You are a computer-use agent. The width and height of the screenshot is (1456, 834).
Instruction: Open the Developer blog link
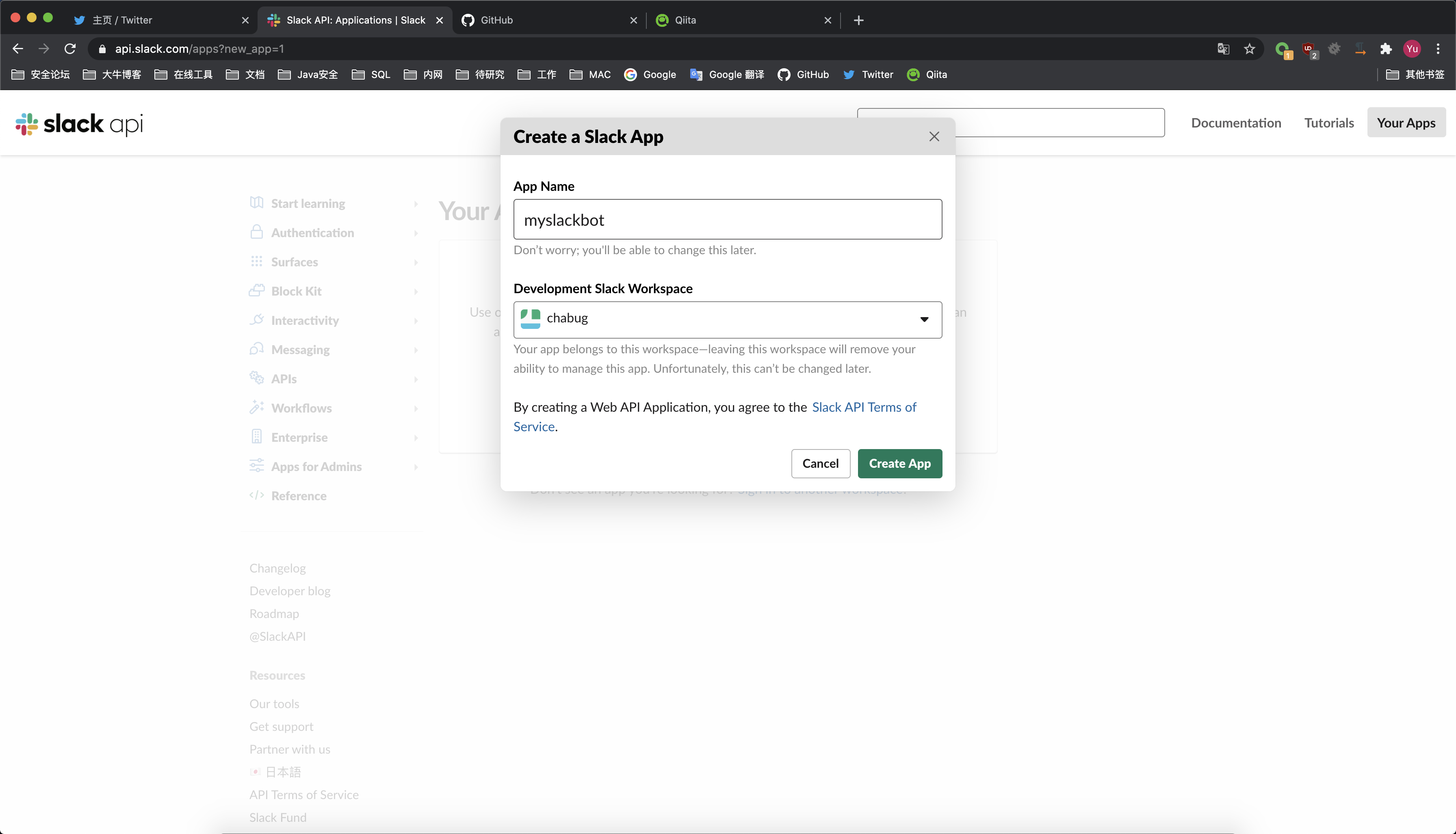click(x=289, y=590)
